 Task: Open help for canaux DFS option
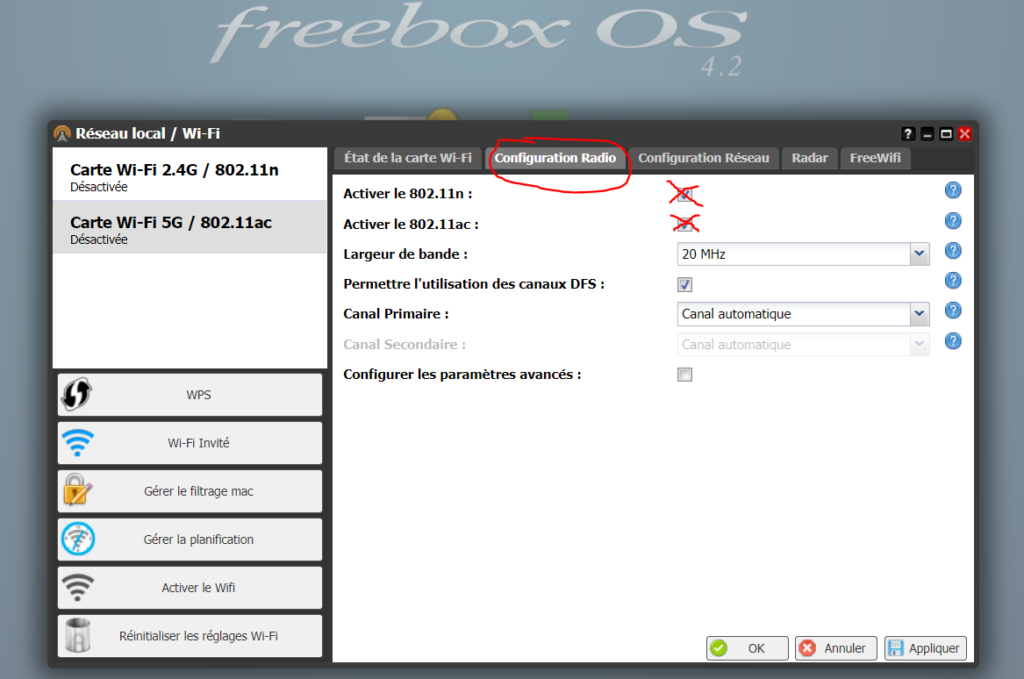point(953,281)
